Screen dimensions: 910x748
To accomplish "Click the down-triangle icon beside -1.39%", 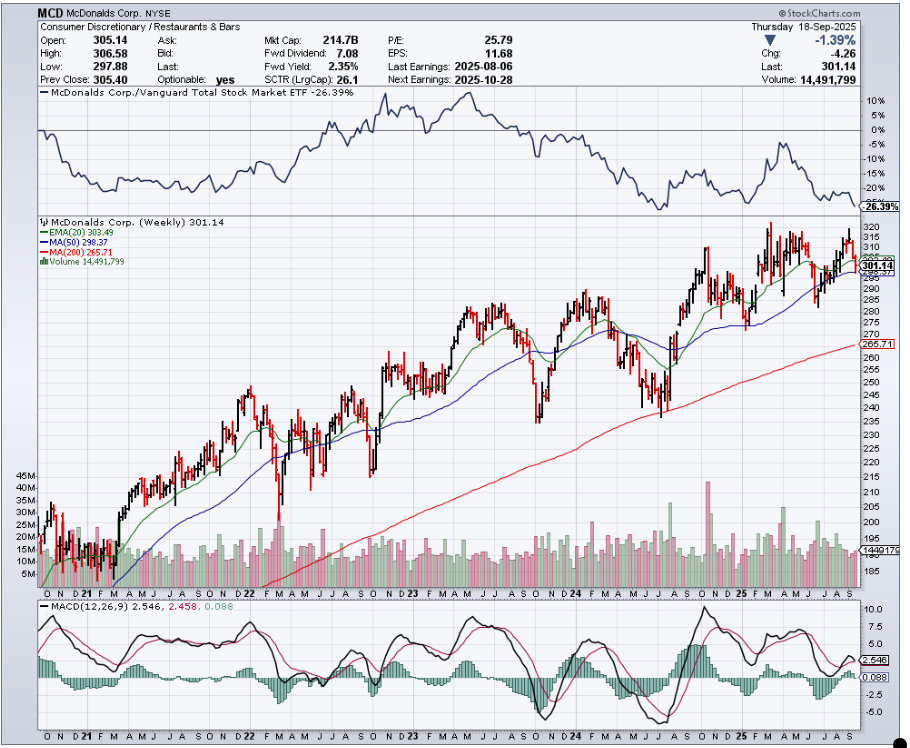I will [770, 40].
